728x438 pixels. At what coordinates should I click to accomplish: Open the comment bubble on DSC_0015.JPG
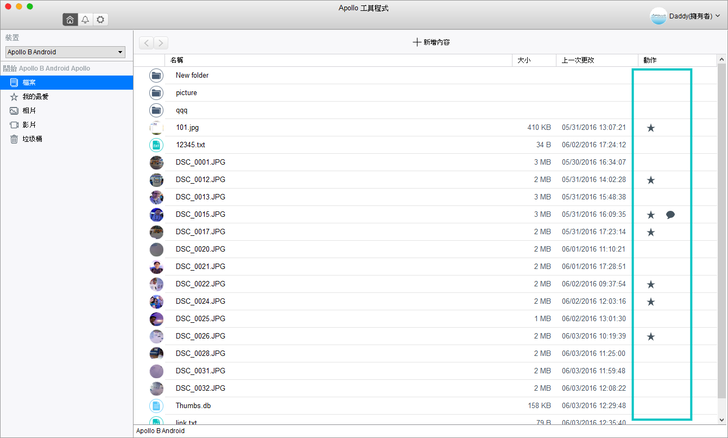tap(670, 215)
